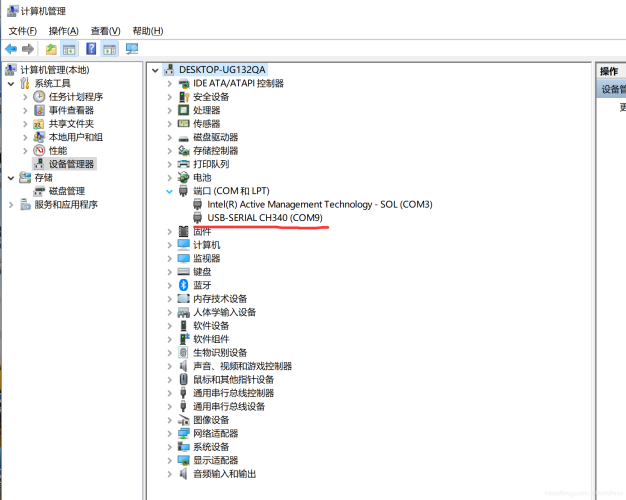
Task: Select 计算机管理(本地) root item
Action: pyautogui.click(x=55, y=70)
